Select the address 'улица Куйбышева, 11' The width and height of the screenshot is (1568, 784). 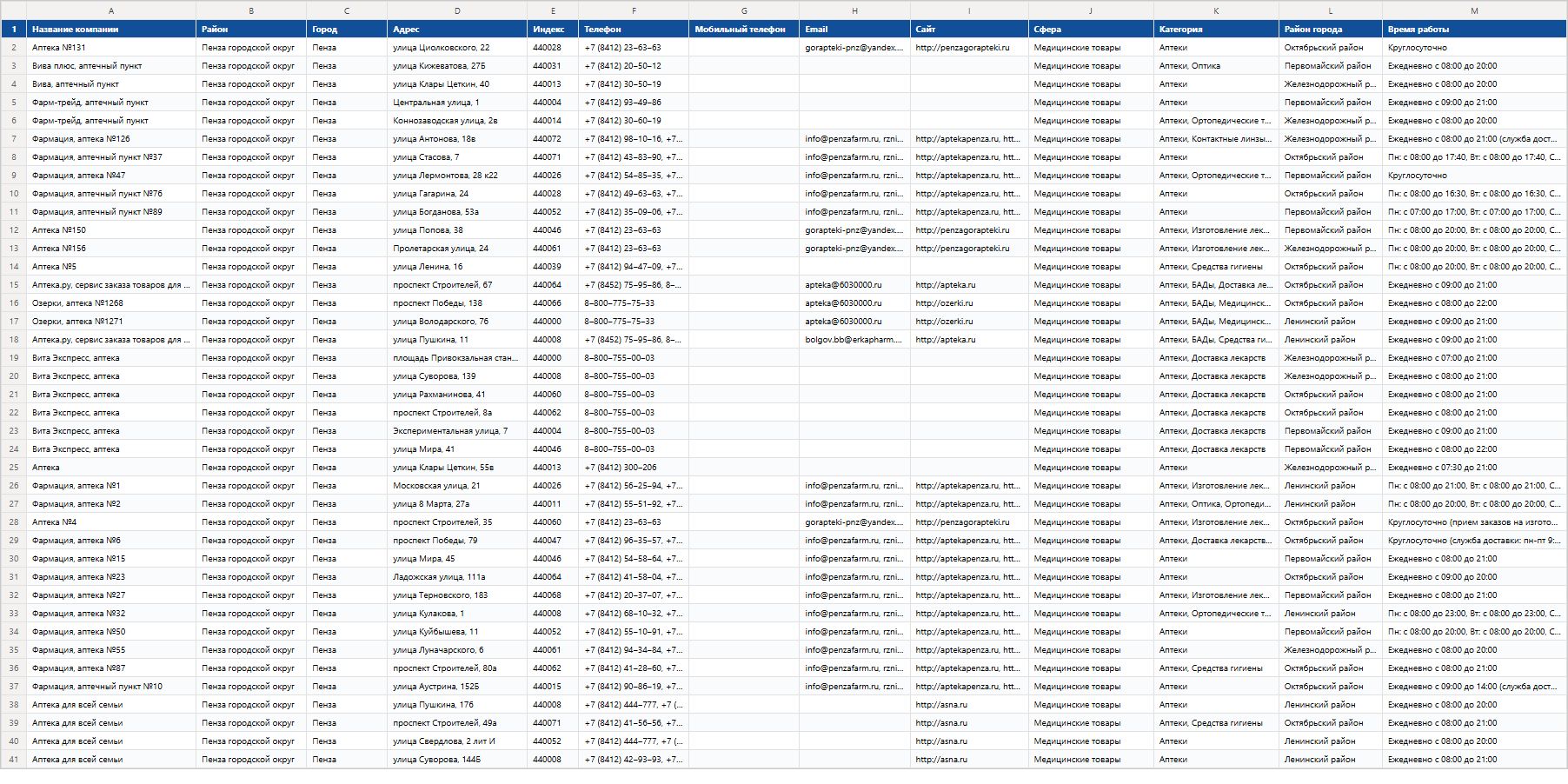pos(457,632)
